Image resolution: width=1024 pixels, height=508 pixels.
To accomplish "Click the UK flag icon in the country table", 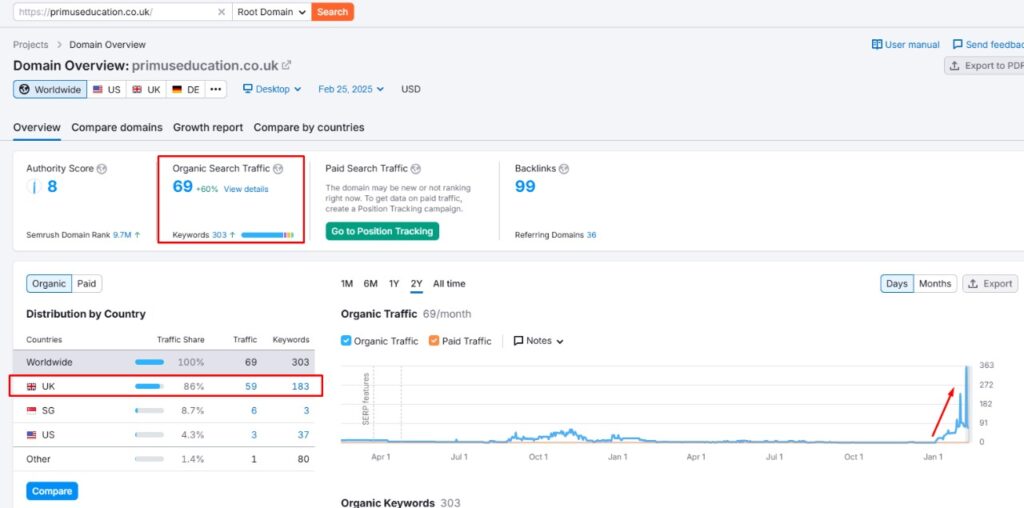I will pyautogui.click(x=31, y=387).
